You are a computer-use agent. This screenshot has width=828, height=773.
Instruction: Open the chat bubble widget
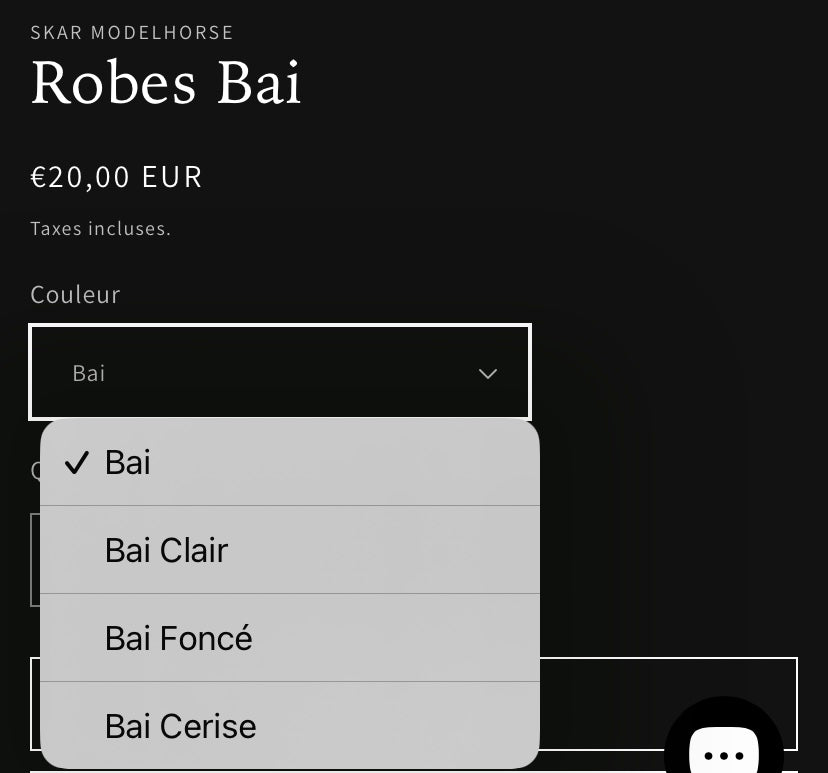(723, 738)
